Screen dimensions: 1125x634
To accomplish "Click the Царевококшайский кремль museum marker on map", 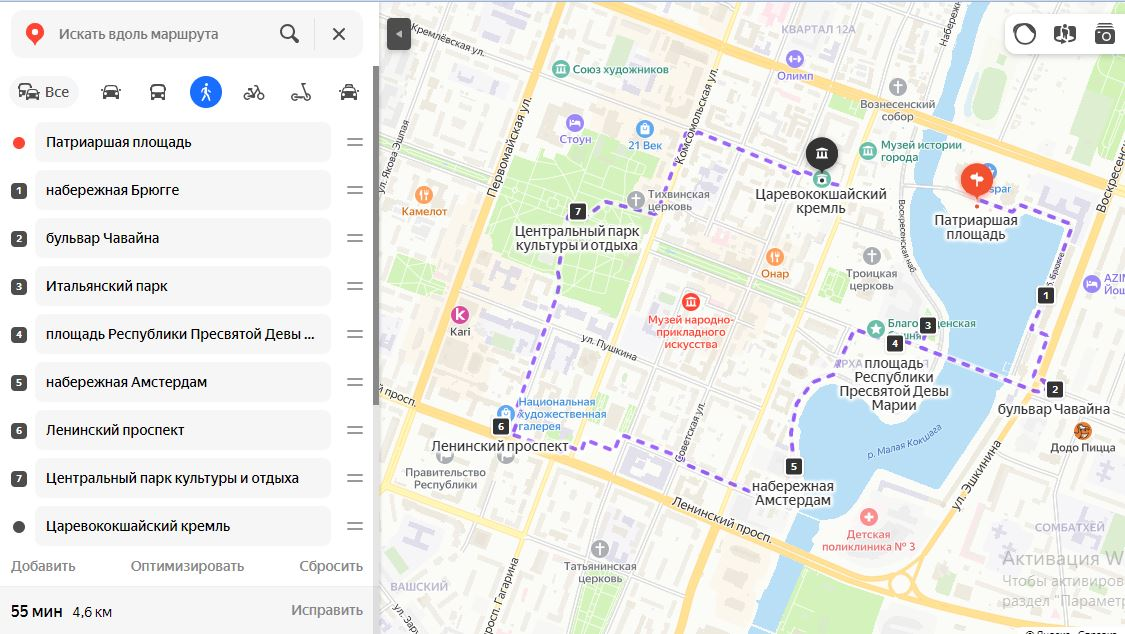I will tap(822, 154).
